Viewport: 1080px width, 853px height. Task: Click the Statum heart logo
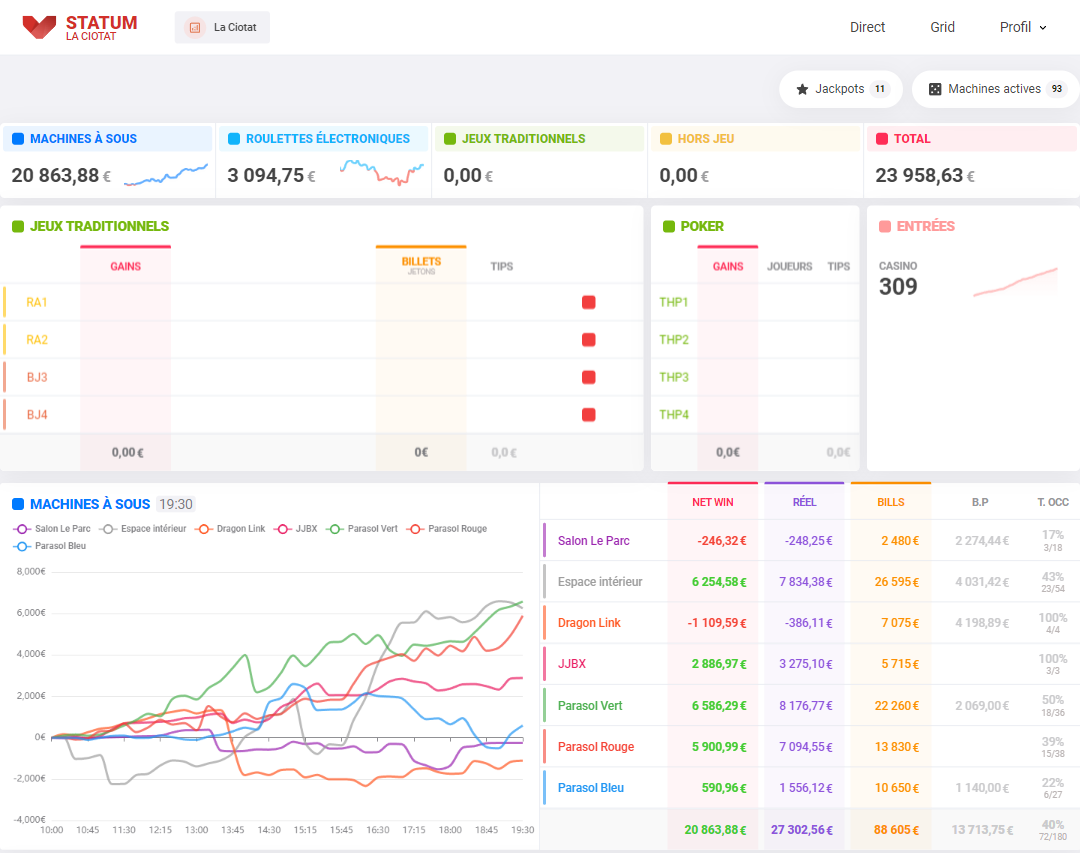(37, 26)
